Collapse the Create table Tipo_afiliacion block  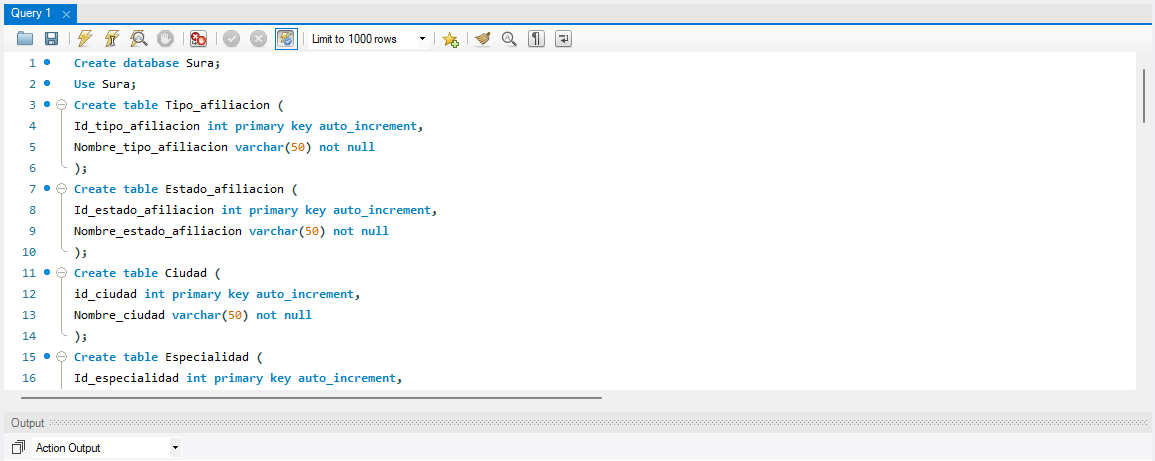[x=61, y=105]
